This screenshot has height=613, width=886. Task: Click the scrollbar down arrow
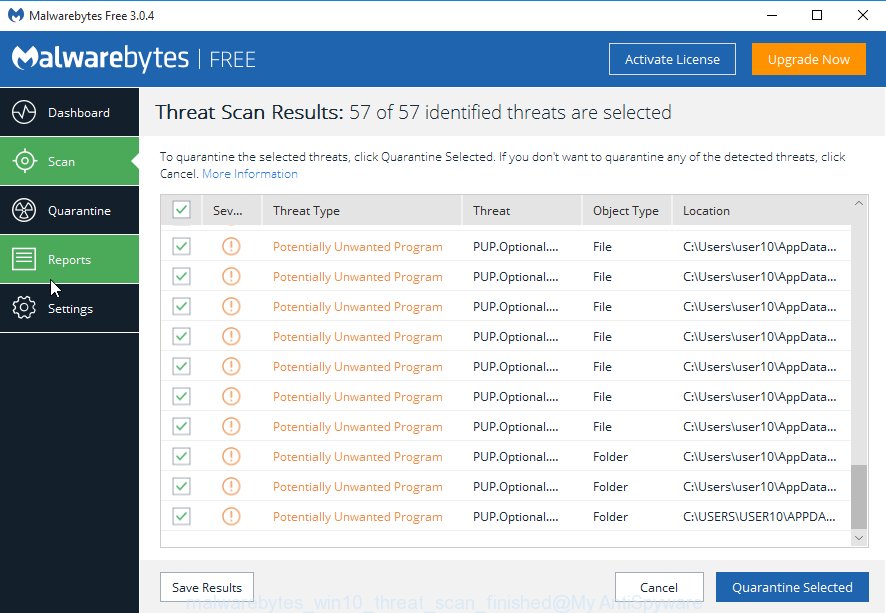point(859,538)
